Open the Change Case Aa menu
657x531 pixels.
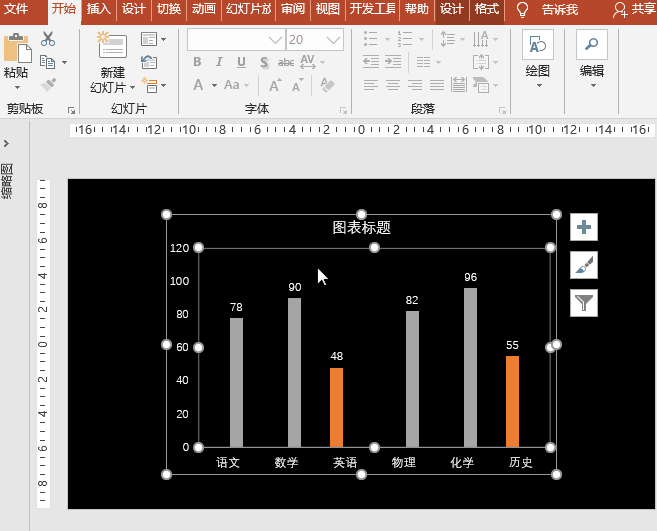point(236,85)
